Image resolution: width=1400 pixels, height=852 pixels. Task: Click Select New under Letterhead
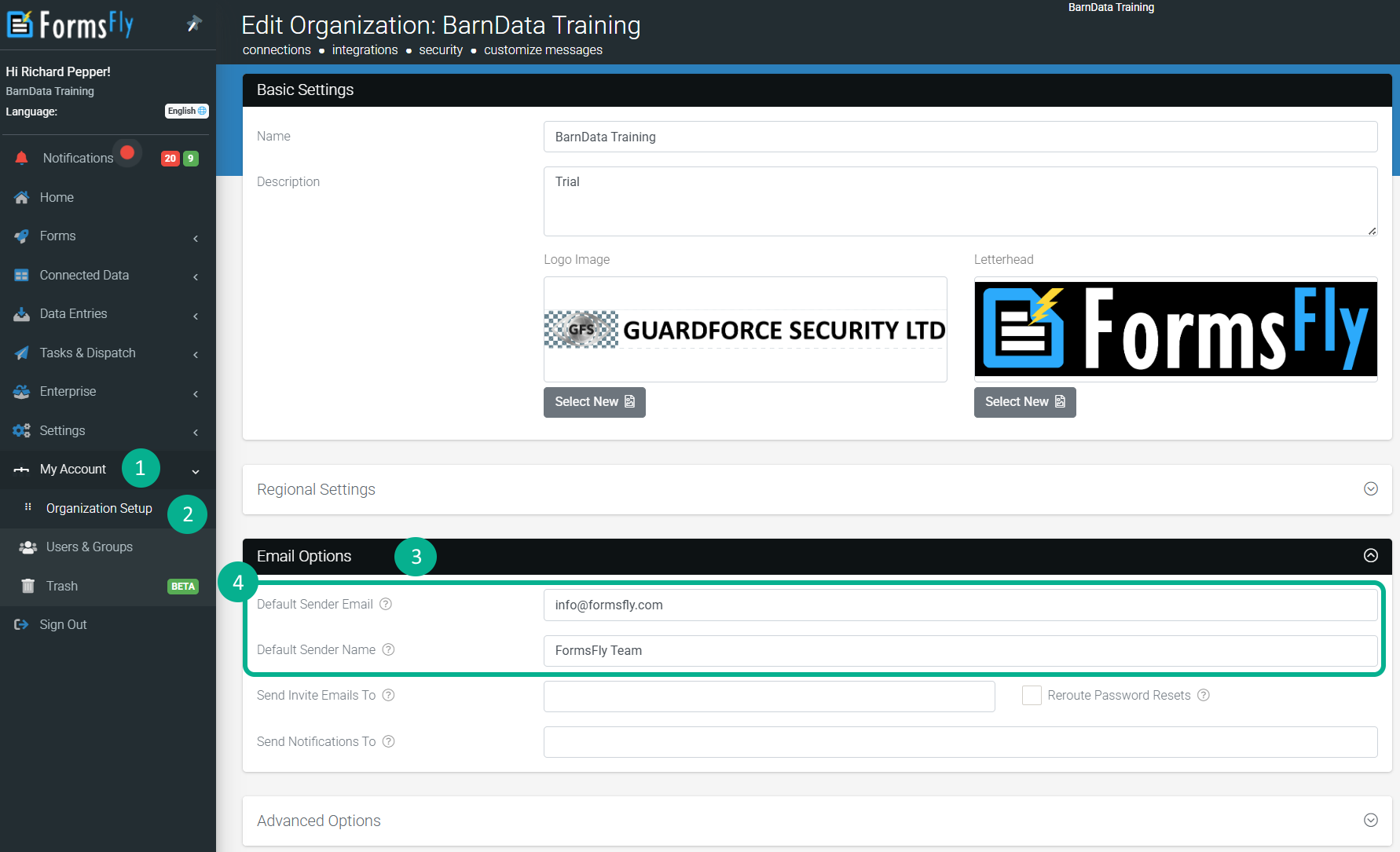[x=1025, y=402]
